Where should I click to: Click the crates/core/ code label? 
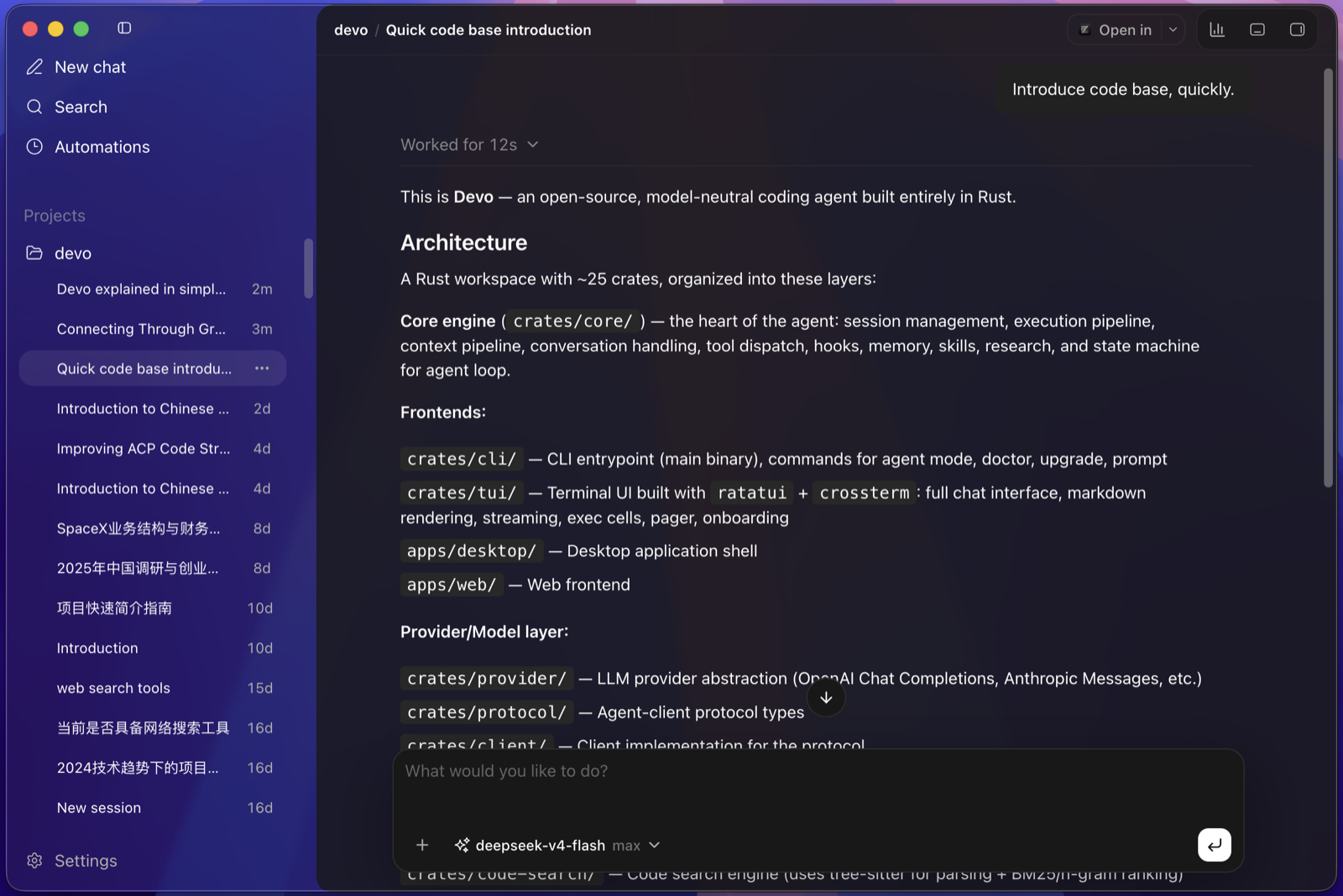coord(572,321)
